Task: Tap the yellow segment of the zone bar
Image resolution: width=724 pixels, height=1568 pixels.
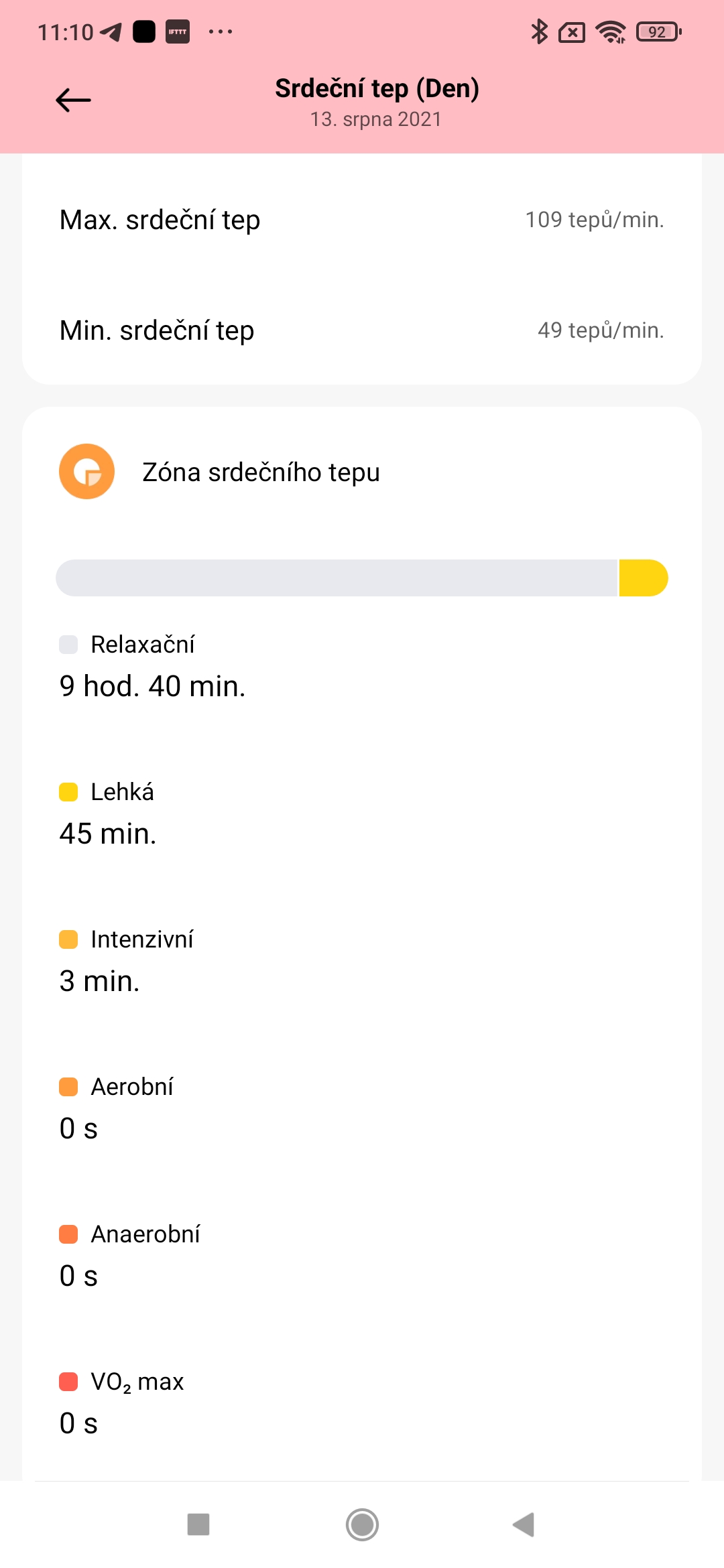Action: point(642,578)
